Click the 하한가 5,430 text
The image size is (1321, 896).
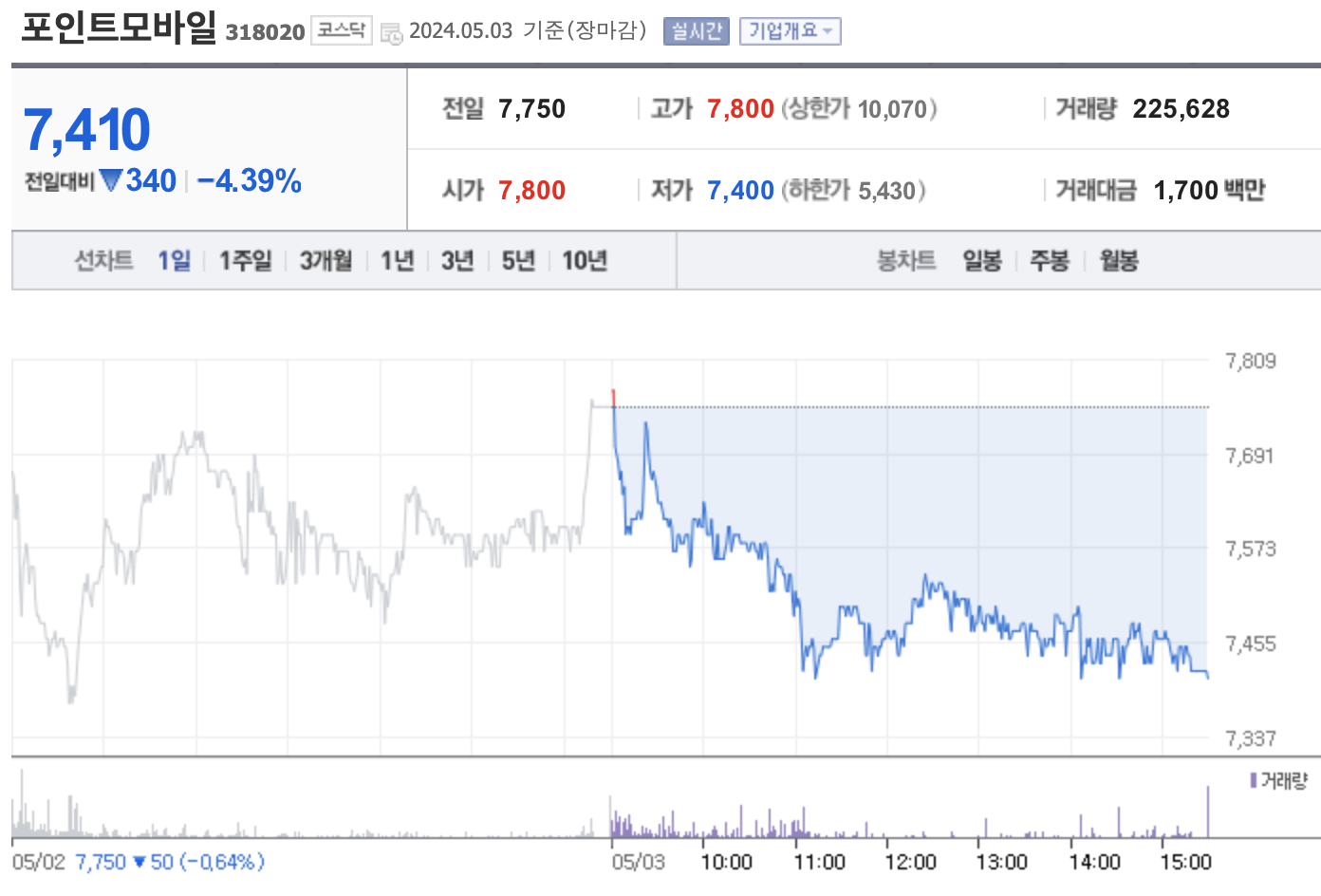point(854,191)
